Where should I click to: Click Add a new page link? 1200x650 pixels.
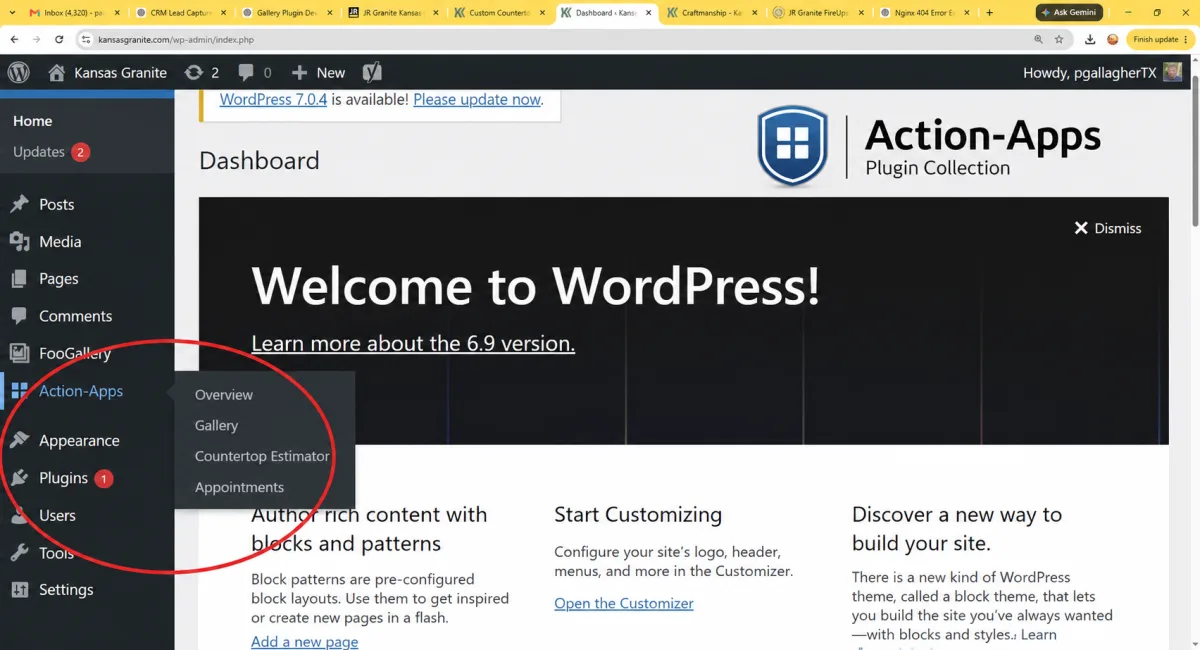coord(304,641)
